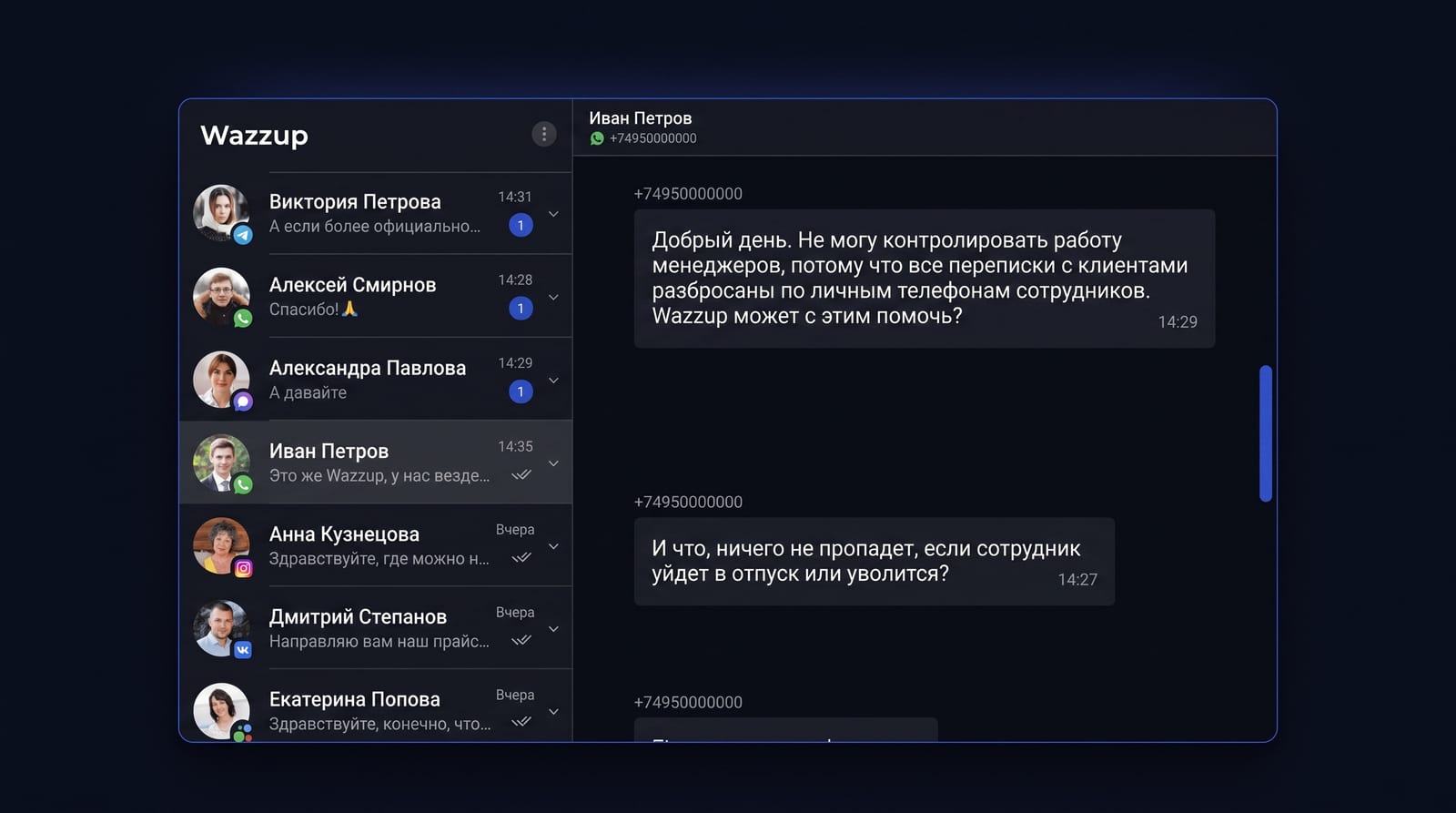Open Александра Павлова's avatar photo
Screen dimensions: 1456x813
point(221,380)
